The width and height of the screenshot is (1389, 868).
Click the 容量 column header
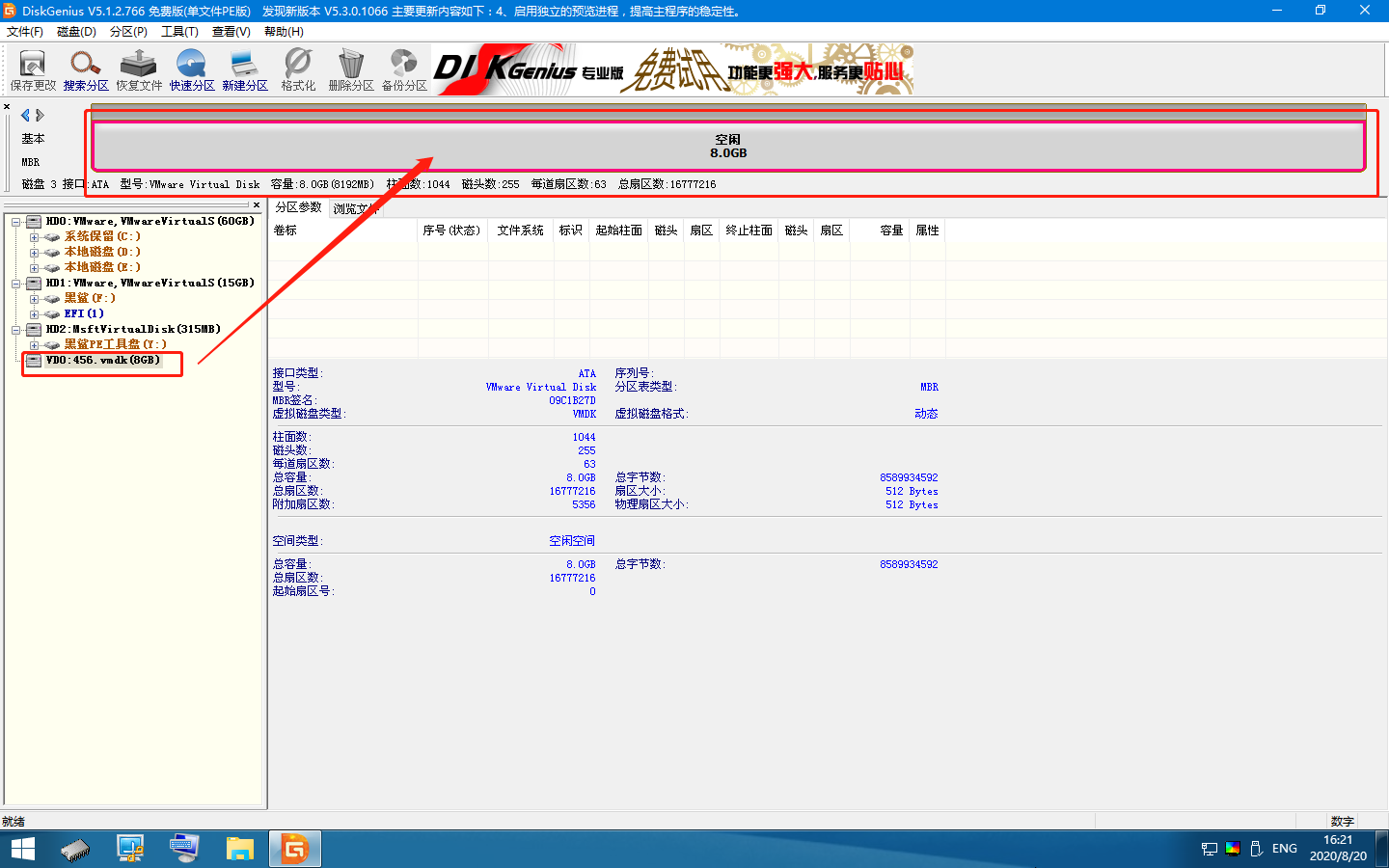[x=880, y=231]
